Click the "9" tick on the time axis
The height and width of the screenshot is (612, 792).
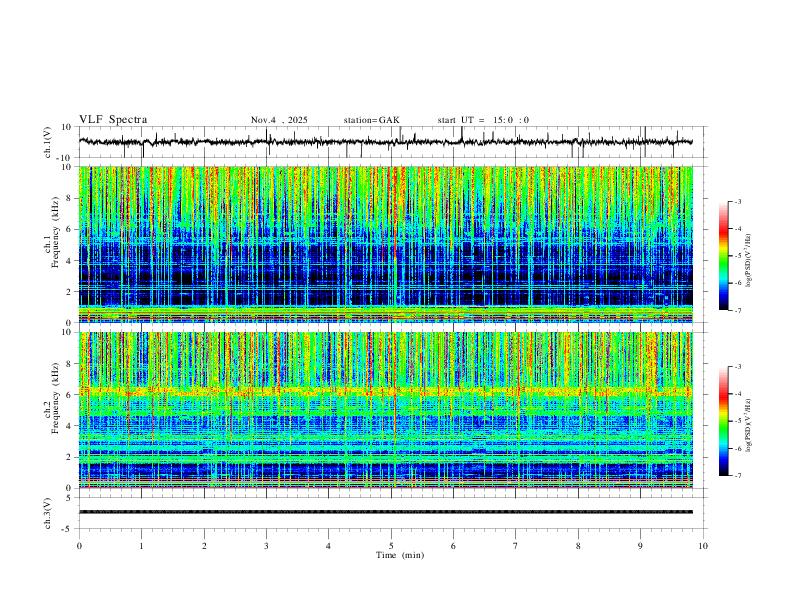(x=640, y=546)
